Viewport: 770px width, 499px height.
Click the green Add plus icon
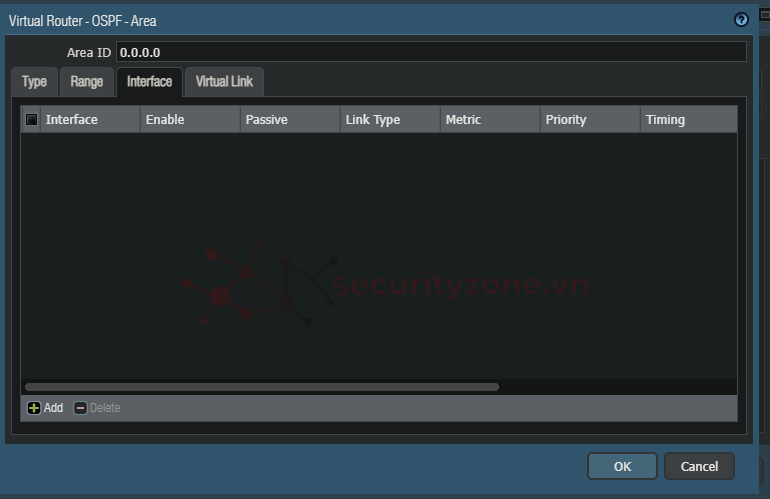coord(34,408)
